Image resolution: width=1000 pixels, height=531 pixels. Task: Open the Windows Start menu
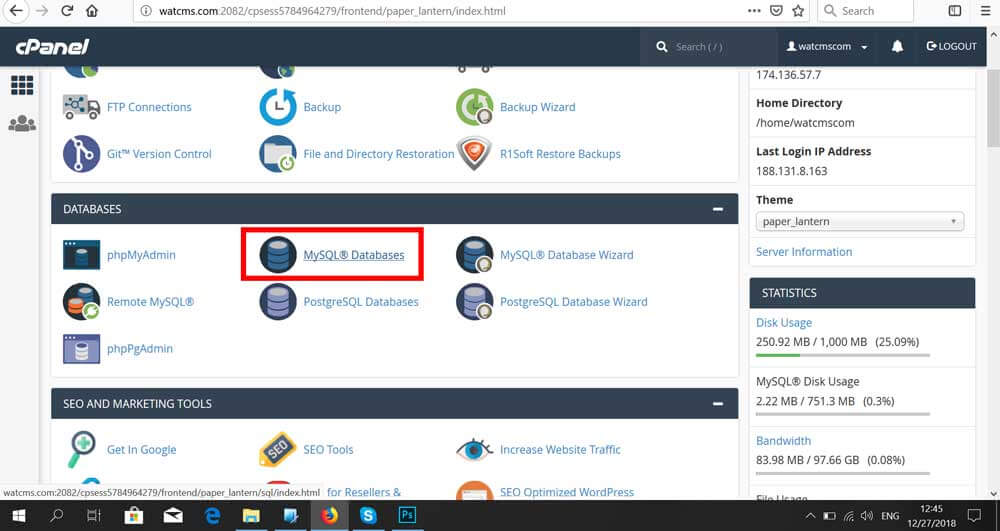(x=18, y=515)
